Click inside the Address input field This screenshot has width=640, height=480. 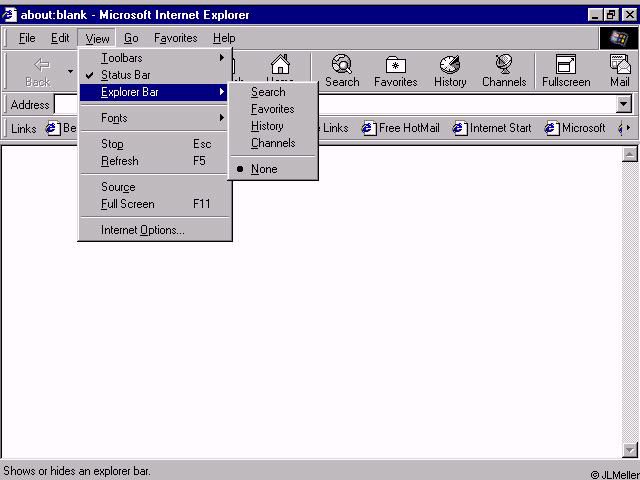click(x=465, y=105)
